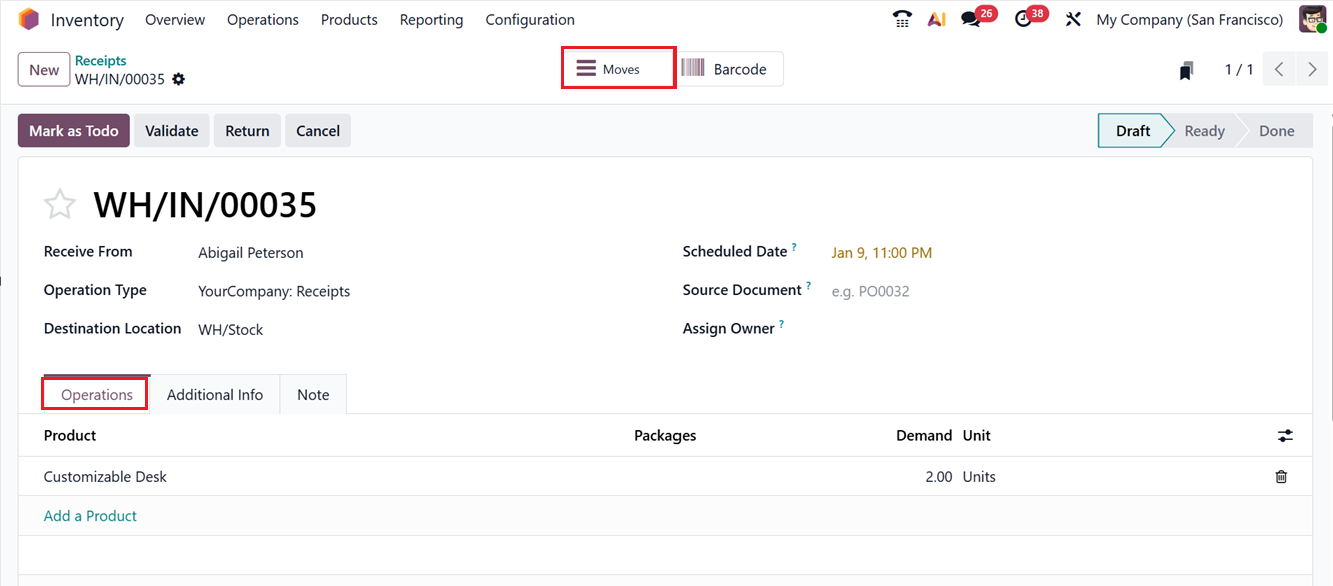
Task: Open optional columns selector on the table
Action: pos(1285,435)
